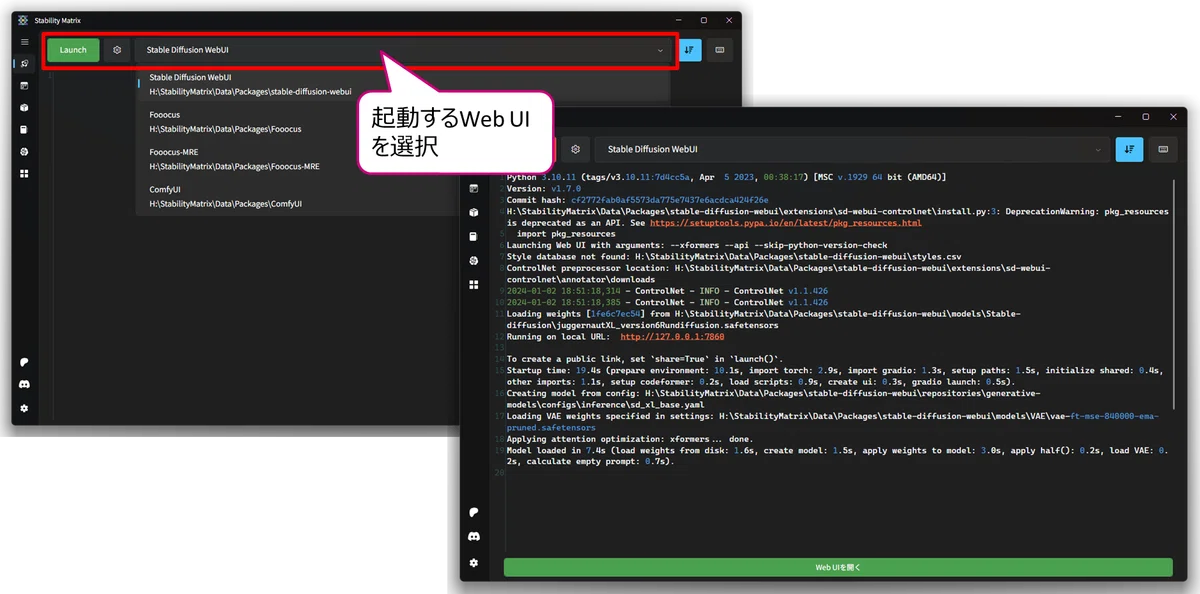Open Checkpoints sidebar icon in front window
The image size is (1200, 594).
click(473, 237)
